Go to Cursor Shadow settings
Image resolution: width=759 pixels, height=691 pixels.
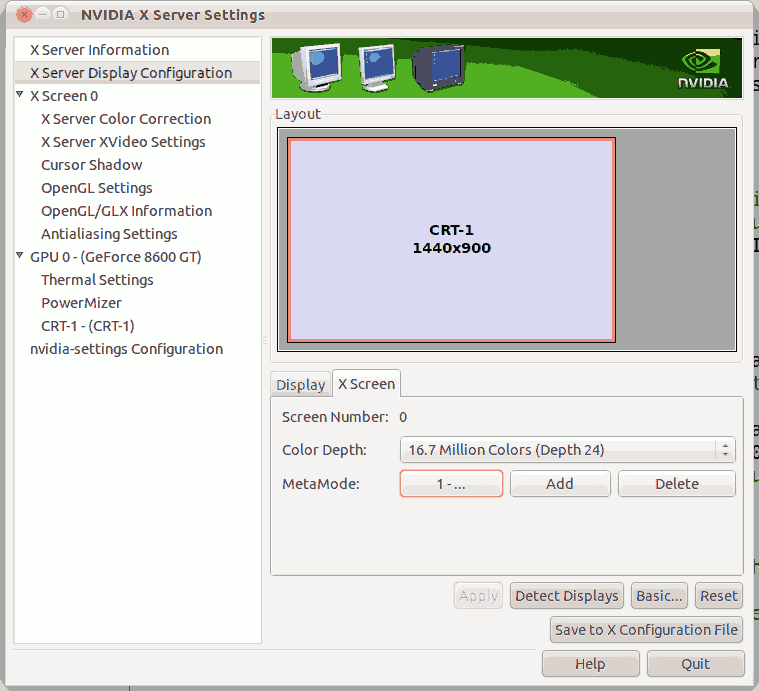[91, 165]
